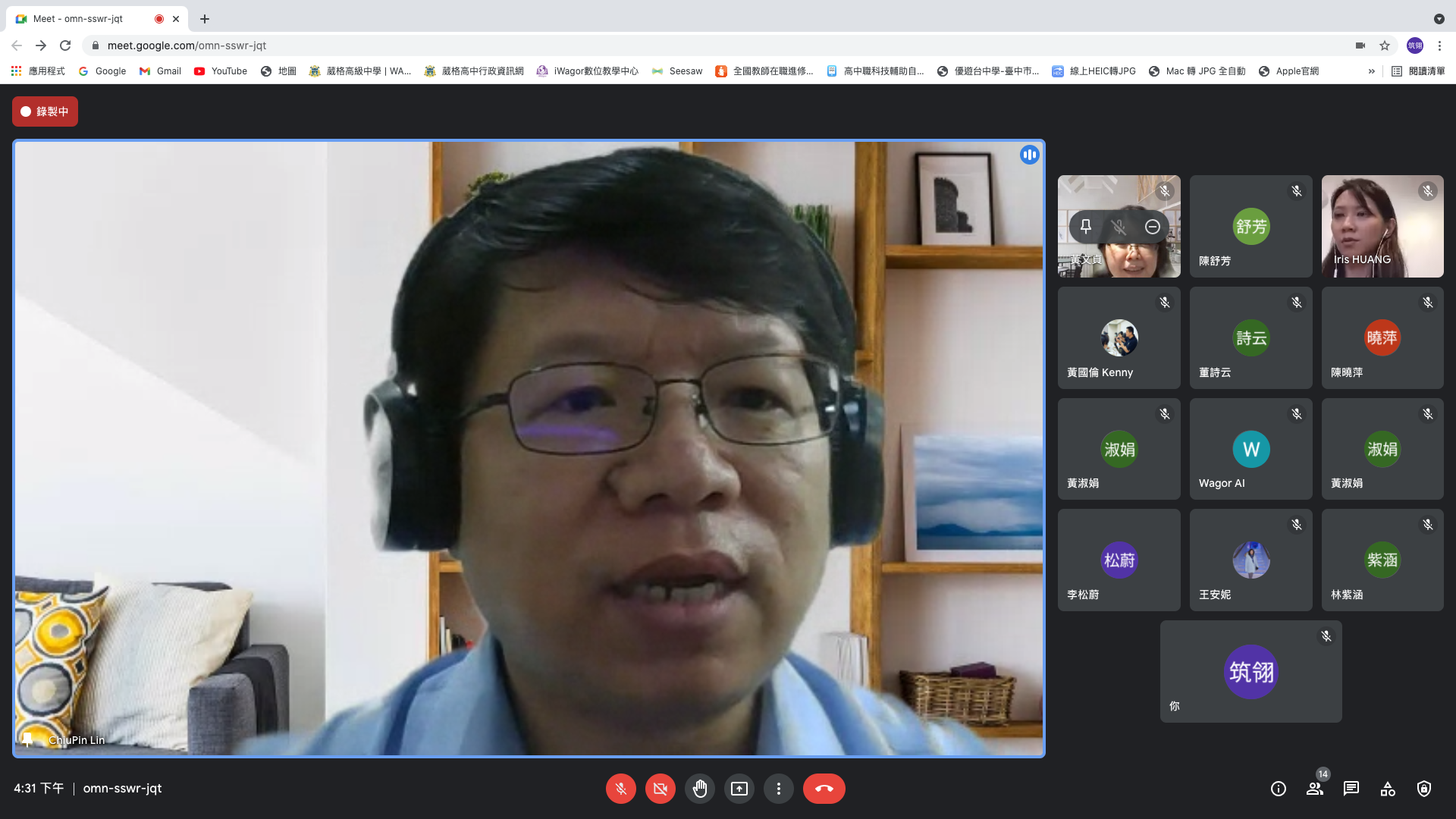
Task: Open the in-call chat panel
Action: point(1351,789)
